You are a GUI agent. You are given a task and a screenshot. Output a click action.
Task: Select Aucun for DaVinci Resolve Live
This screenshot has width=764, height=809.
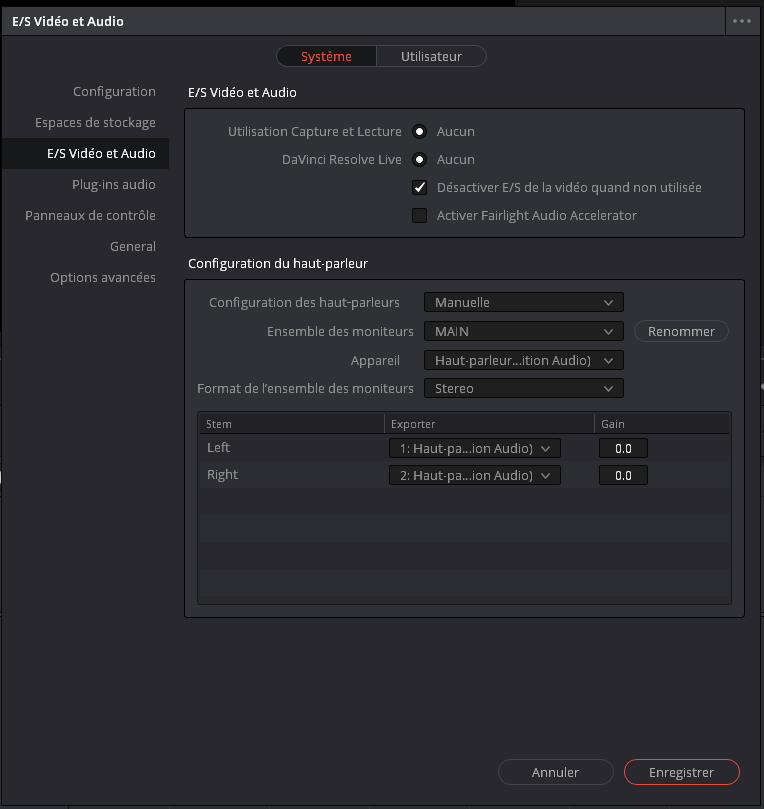coord(419,160)
